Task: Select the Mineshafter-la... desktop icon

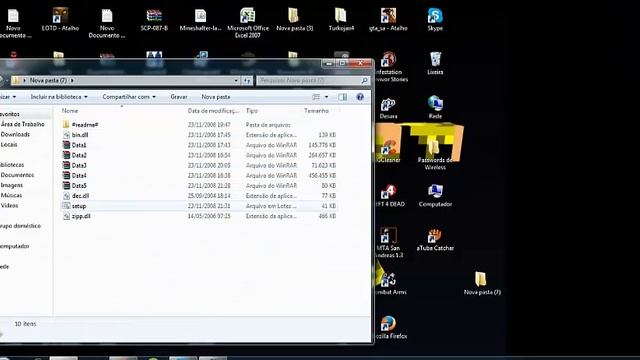Action: (200, 20)
